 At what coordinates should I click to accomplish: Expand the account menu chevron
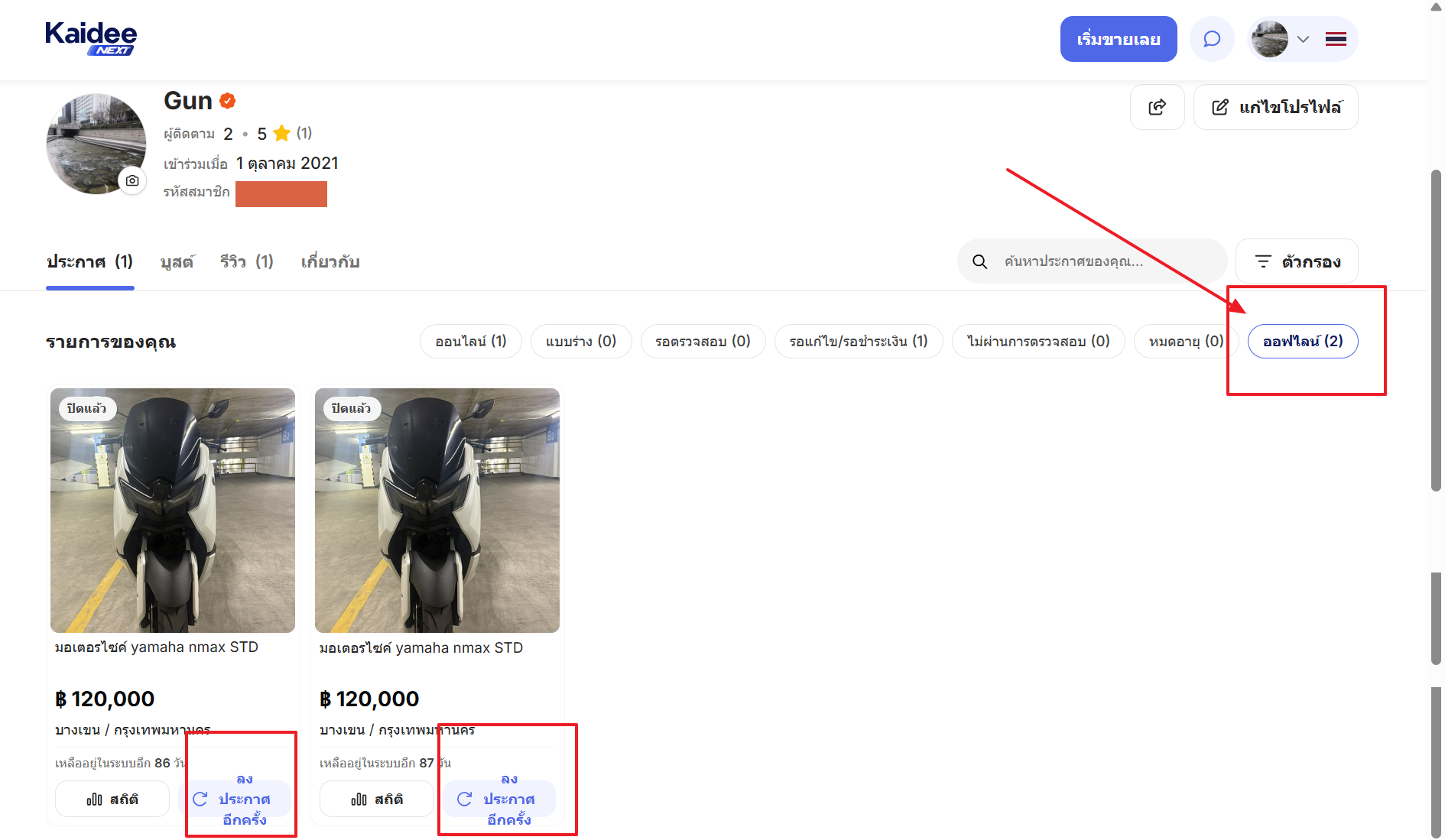pos(1304,39)
